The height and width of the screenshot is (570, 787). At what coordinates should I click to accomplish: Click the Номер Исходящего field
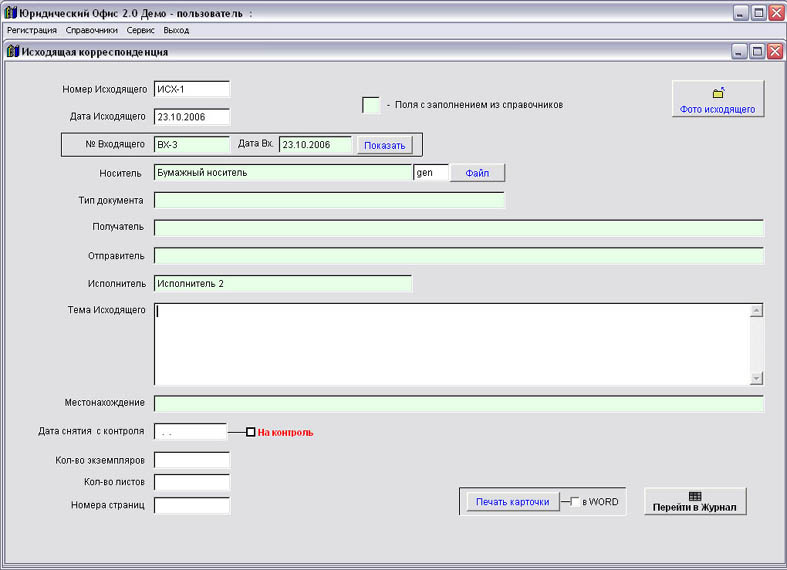click(192, 89)
